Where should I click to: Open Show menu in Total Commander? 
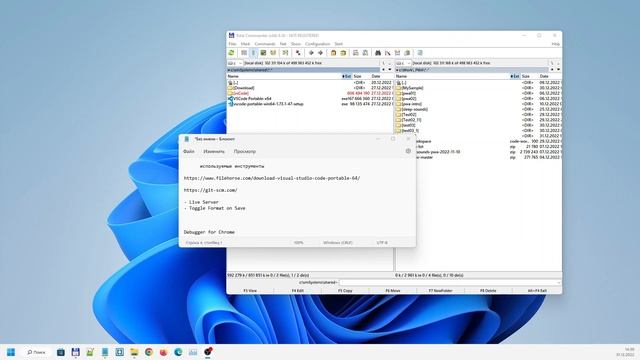296,44
